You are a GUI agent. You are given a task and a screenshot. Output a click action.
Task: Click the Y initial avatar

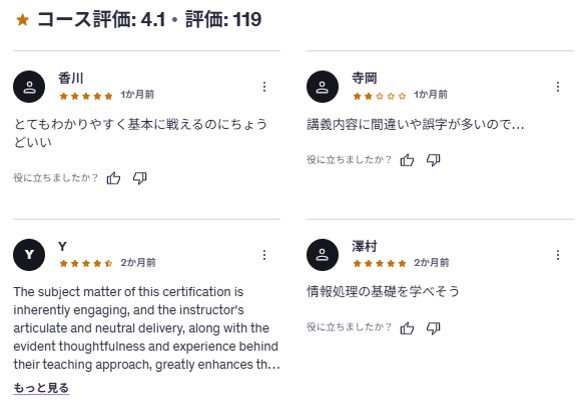pyautogui.click(x=29, y=255)
